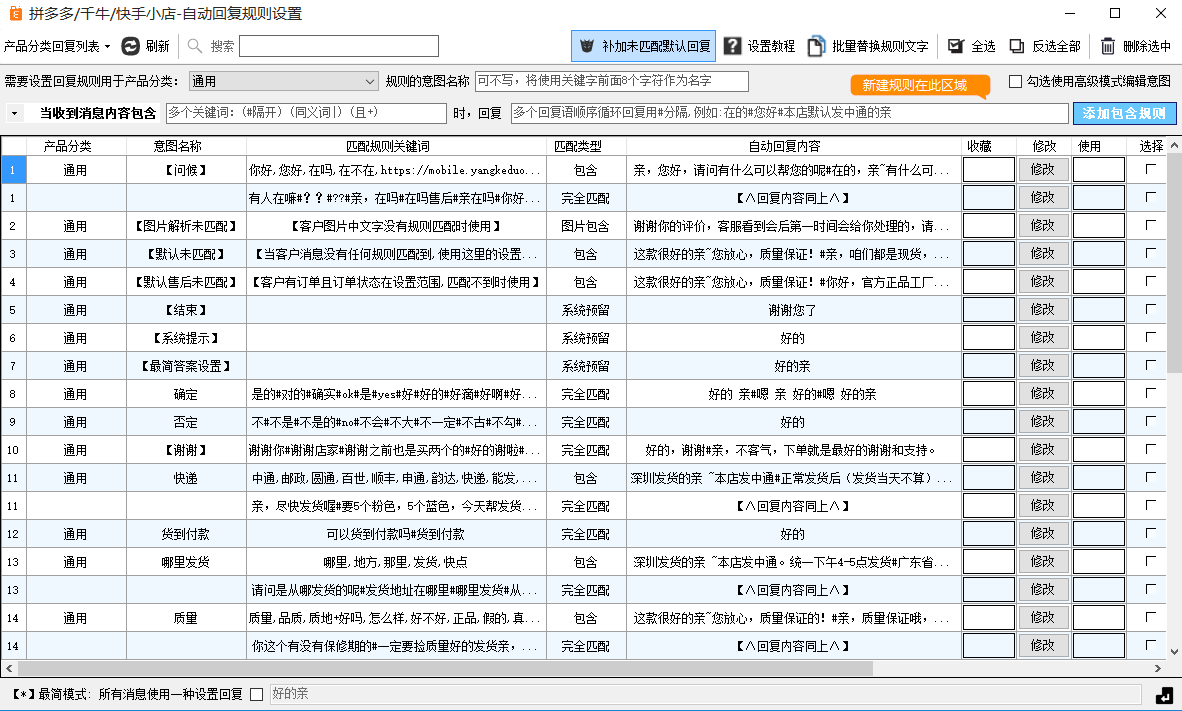
Task: Click the app logo in the title bar
Action: (15, 13)
